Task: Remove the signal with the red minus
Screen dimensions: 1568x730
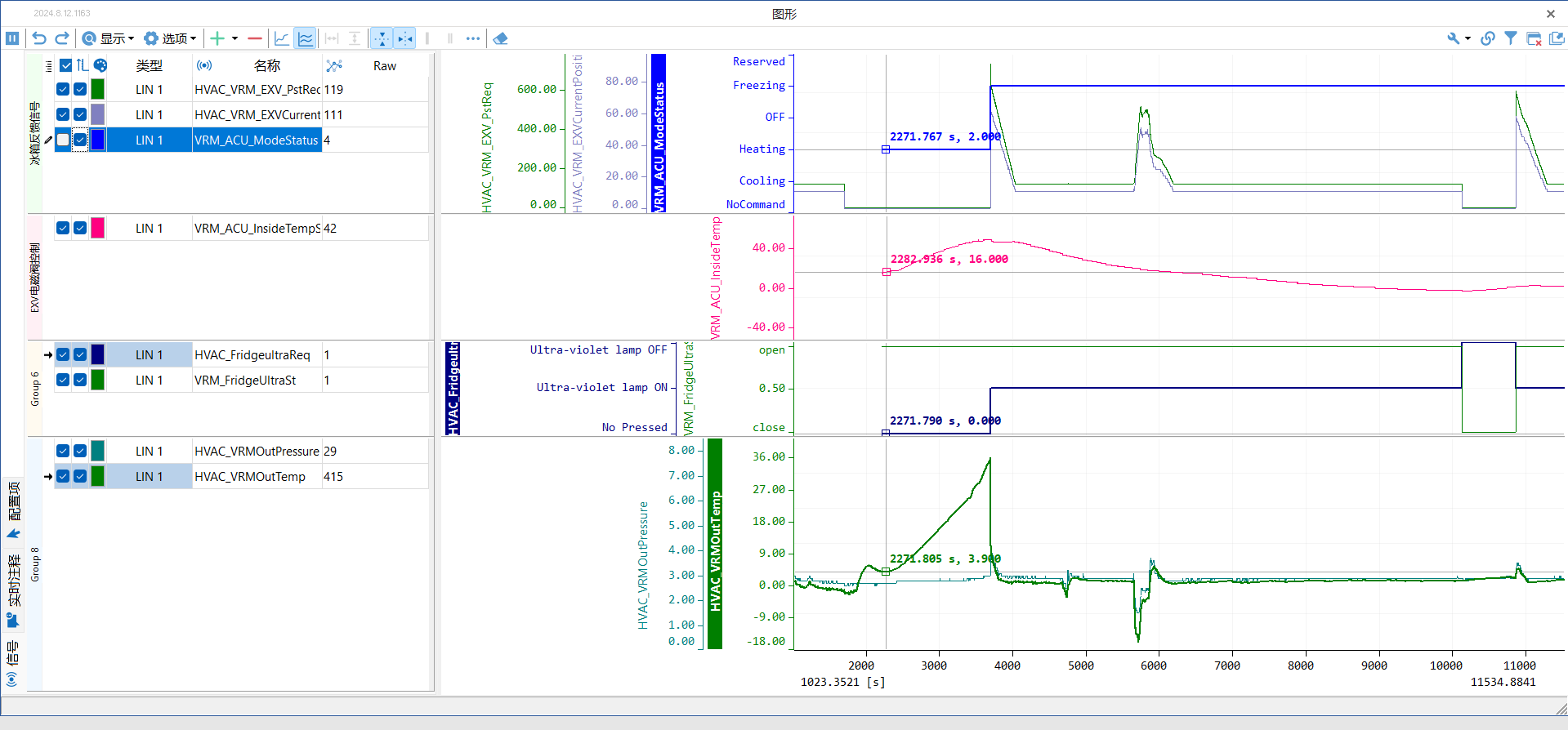Action: [x=255, y=38]
